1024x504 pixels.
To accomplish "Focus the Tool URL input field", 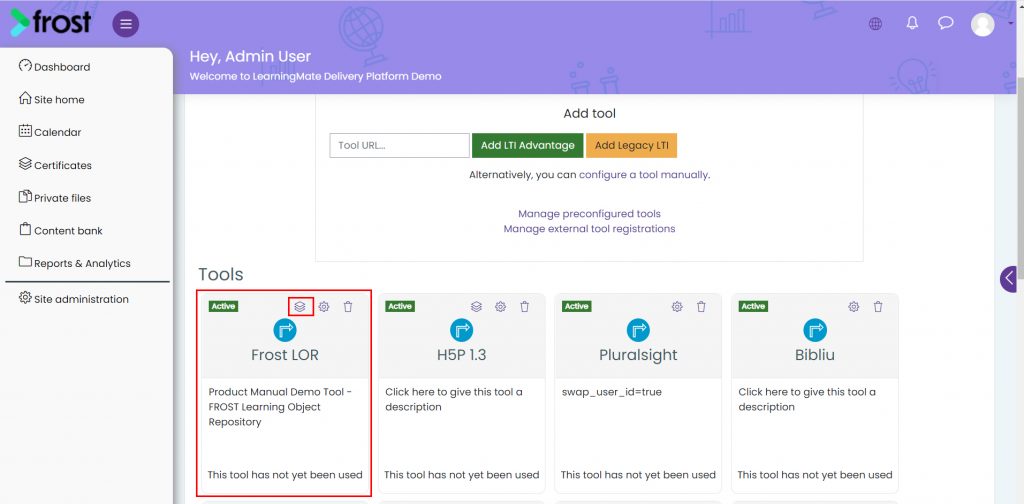I will pos(399,146).
